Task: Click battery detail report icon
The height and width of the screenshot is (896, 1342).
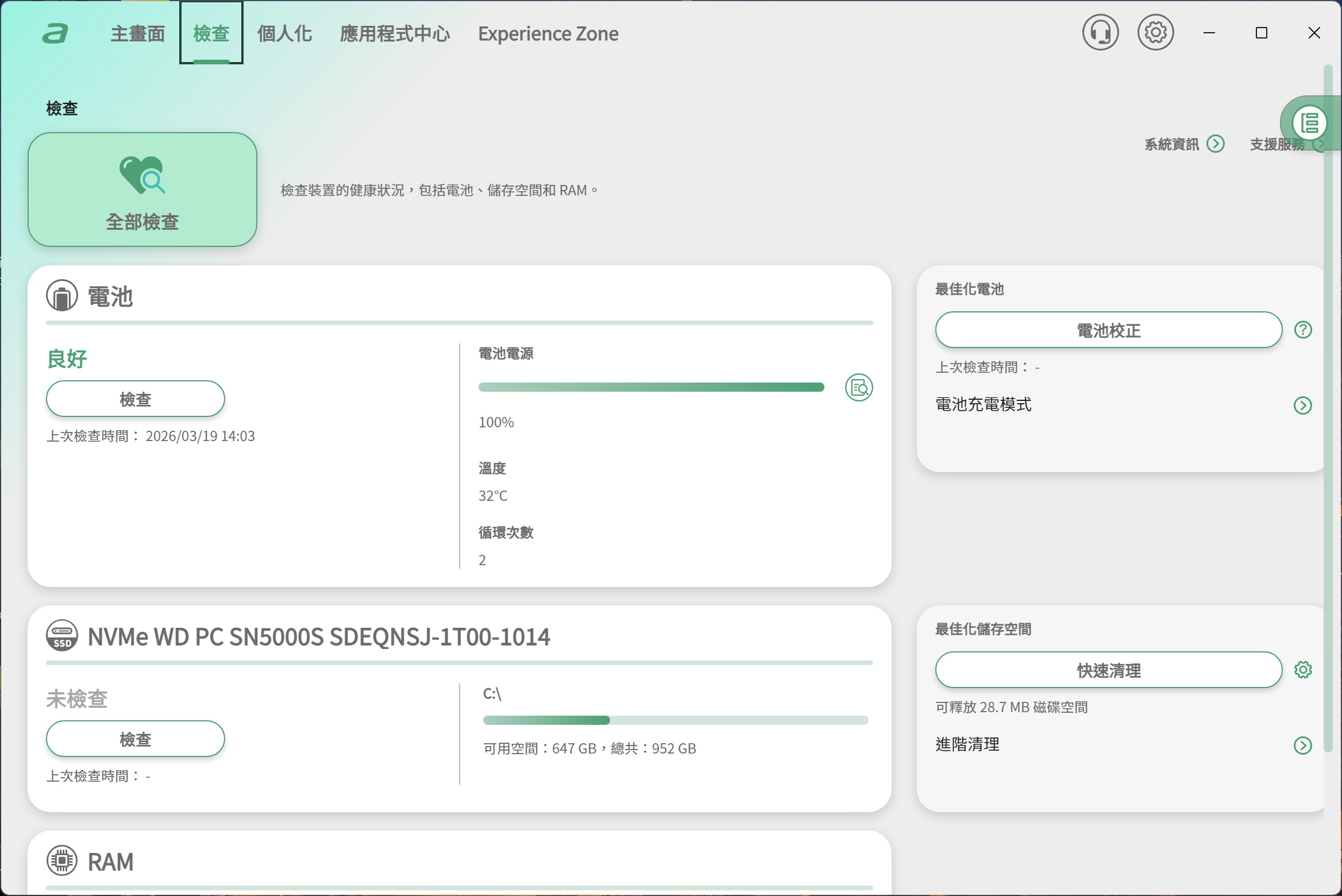Action: [x=859, y=388]
